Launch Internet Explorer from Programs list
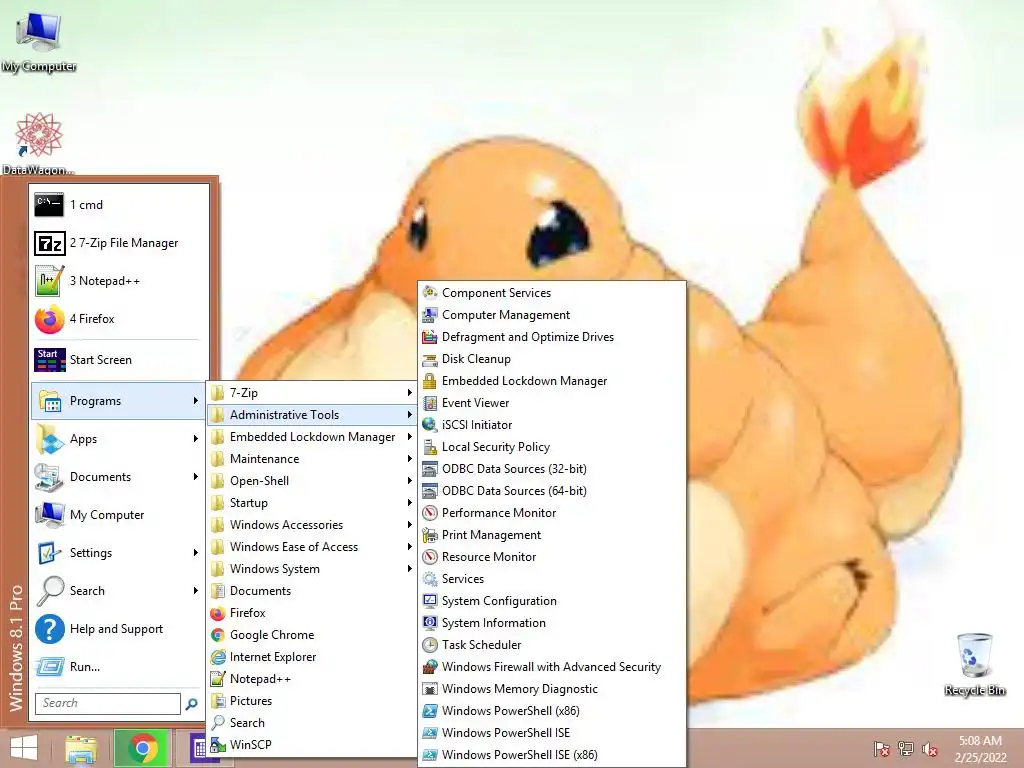 click(312, 657)
